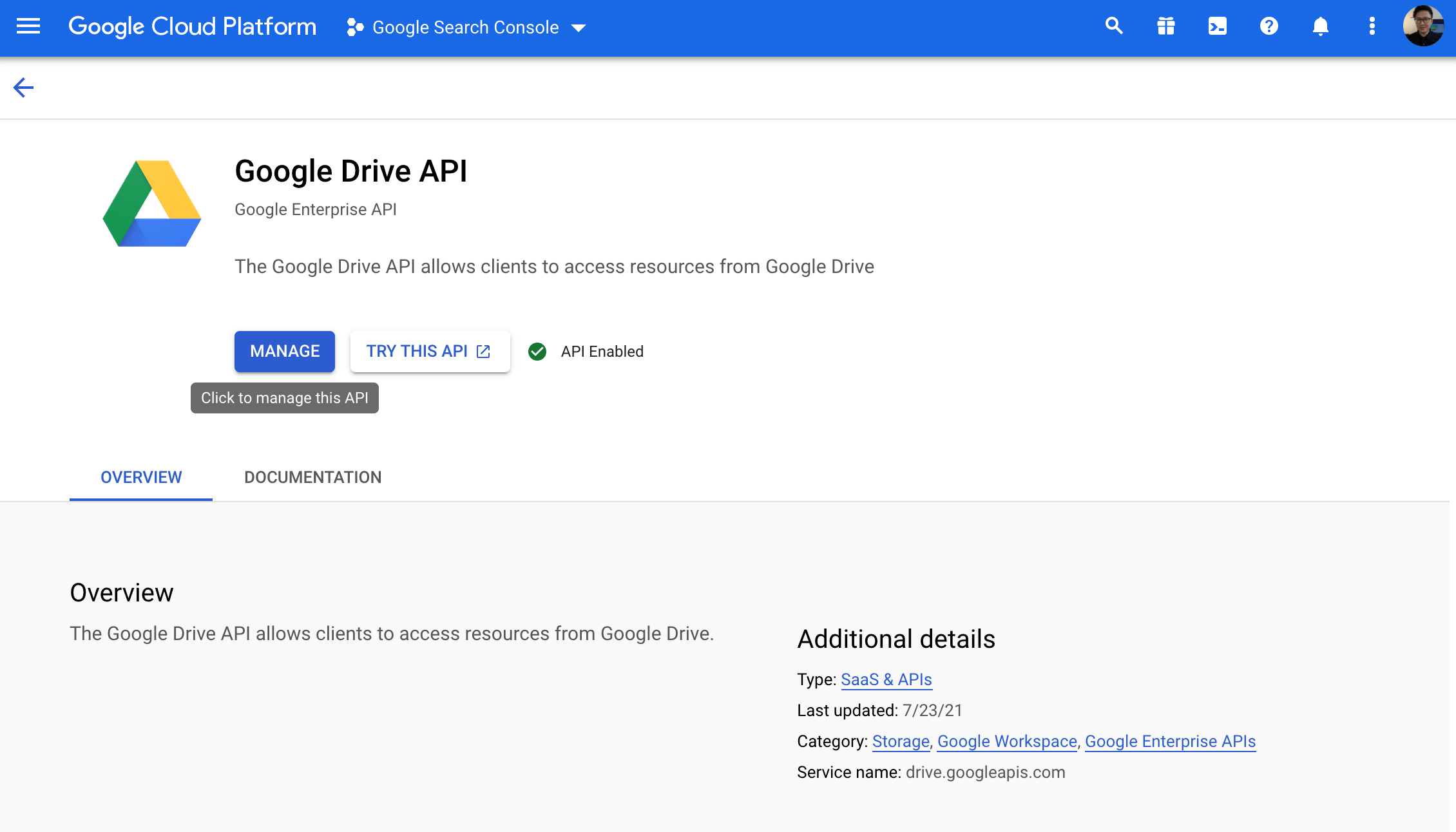1456x832 pixels.
Task: Open the three-dot settings menu
Action: click(x=1372, y=26)
